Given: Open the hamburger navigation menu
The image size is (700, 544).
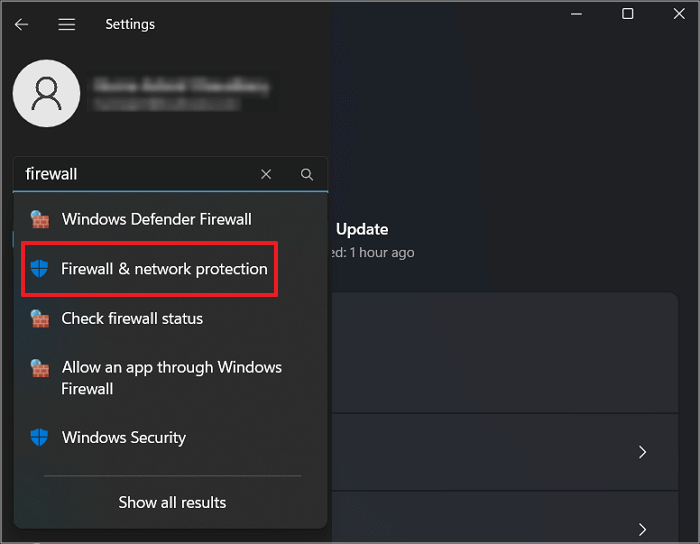Looking at the screenshot, I should tap(67, 24).
